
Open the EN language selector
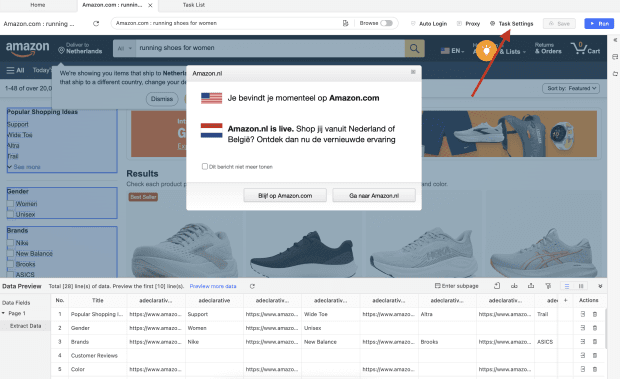(452, 51)
